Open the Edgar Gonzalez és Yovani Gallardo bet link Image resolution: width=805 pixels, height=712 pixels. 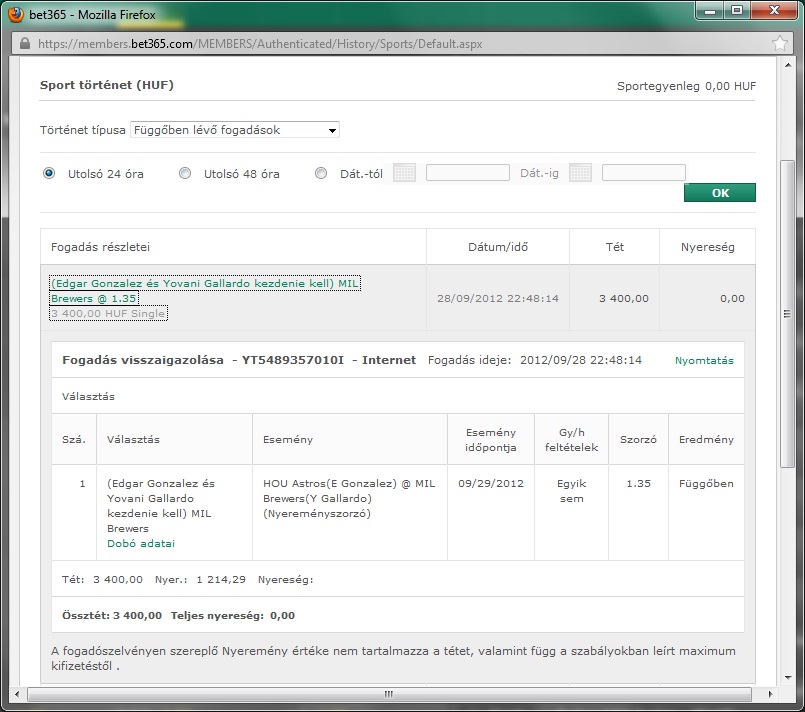(205, 283)
